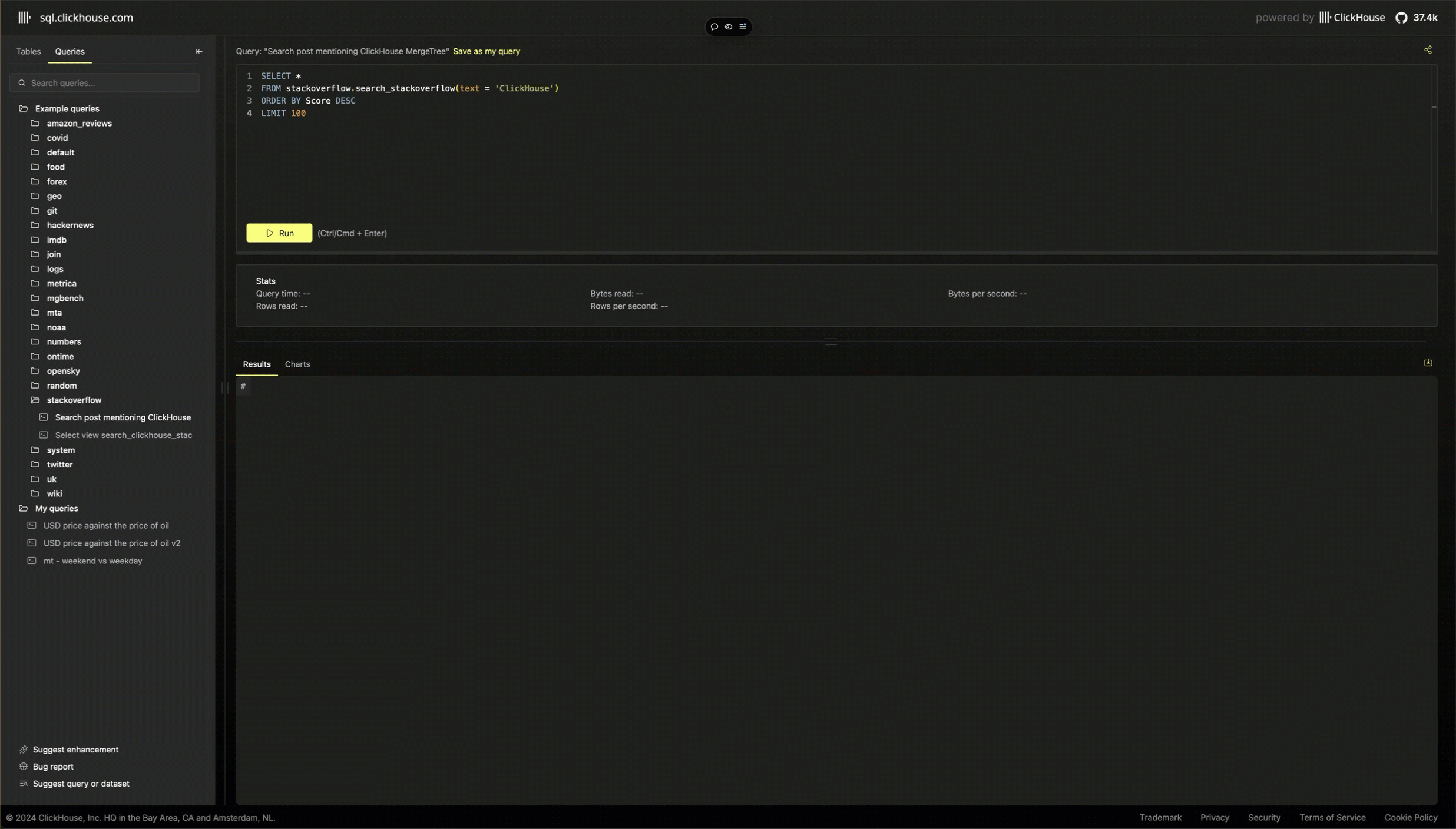Click the Bug report icon link
The image size is (1456, 829).
pos(24,766)
